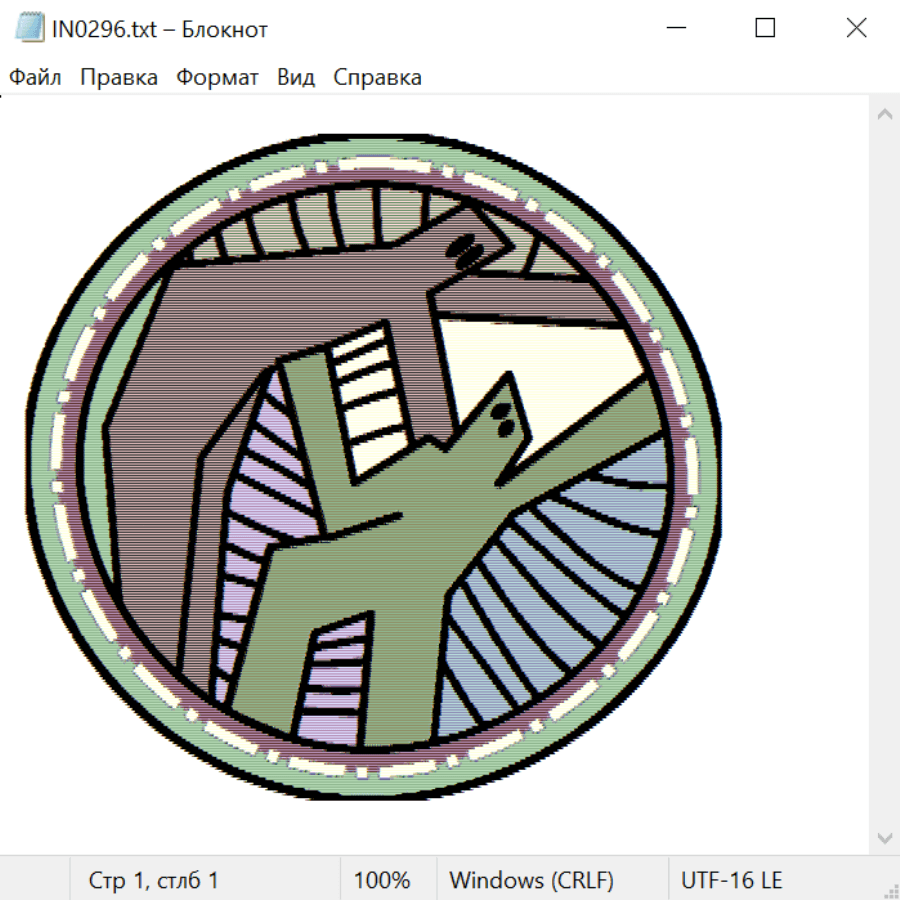
Task: Click the Notepad icon in the title bar
Action: pos(29,29)
